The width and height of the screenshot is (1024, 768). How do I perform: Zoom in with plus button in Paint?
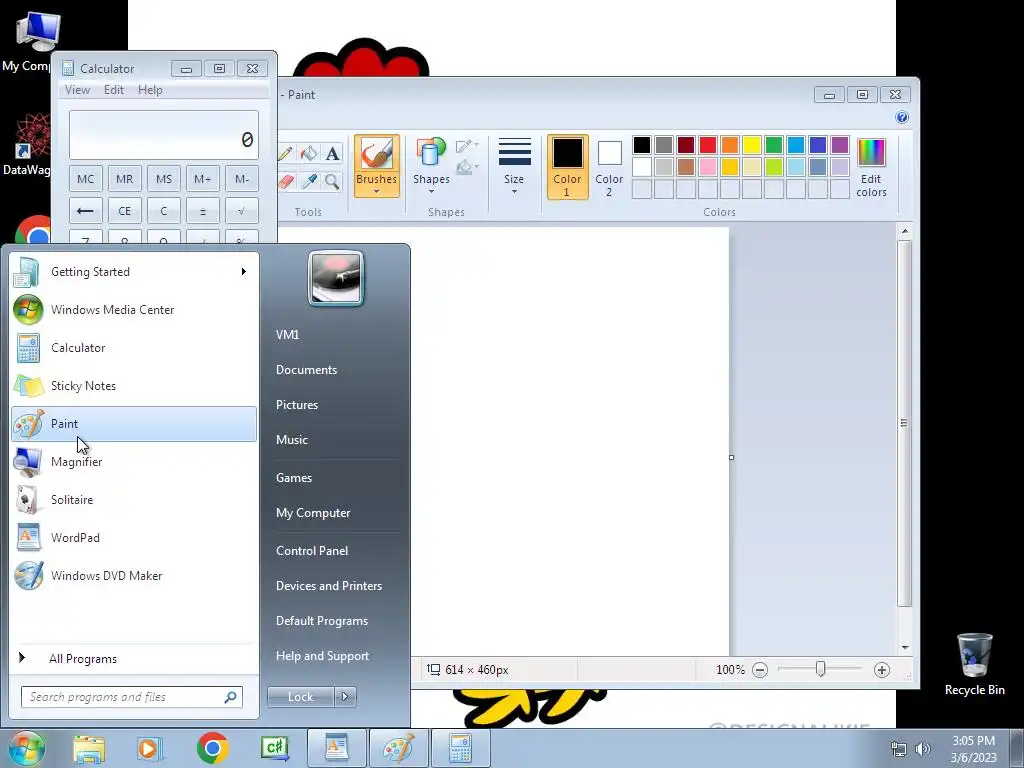882,670
